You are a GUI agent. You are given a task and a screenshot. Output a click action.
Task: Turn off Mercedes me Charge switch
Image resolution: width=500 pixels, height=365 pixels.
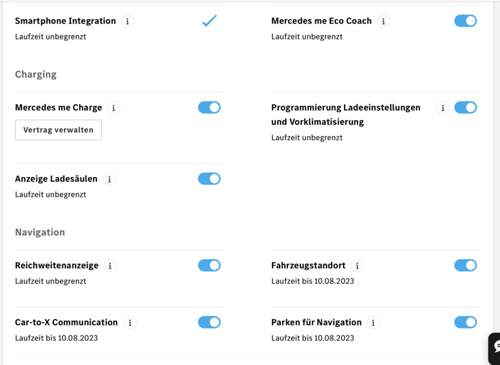click(x=209, y=107)
